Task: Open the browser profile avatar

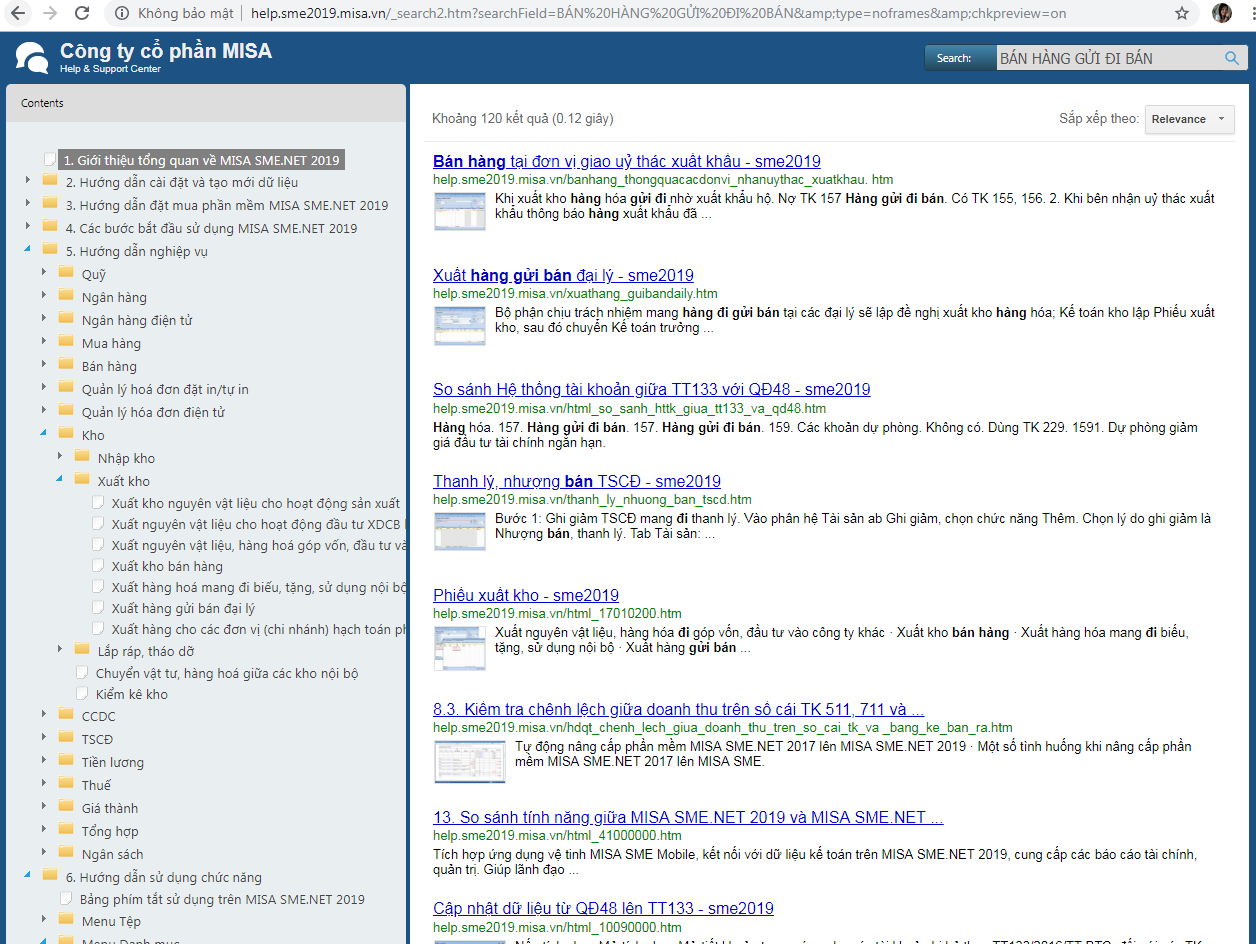Action: point(1221,13)
